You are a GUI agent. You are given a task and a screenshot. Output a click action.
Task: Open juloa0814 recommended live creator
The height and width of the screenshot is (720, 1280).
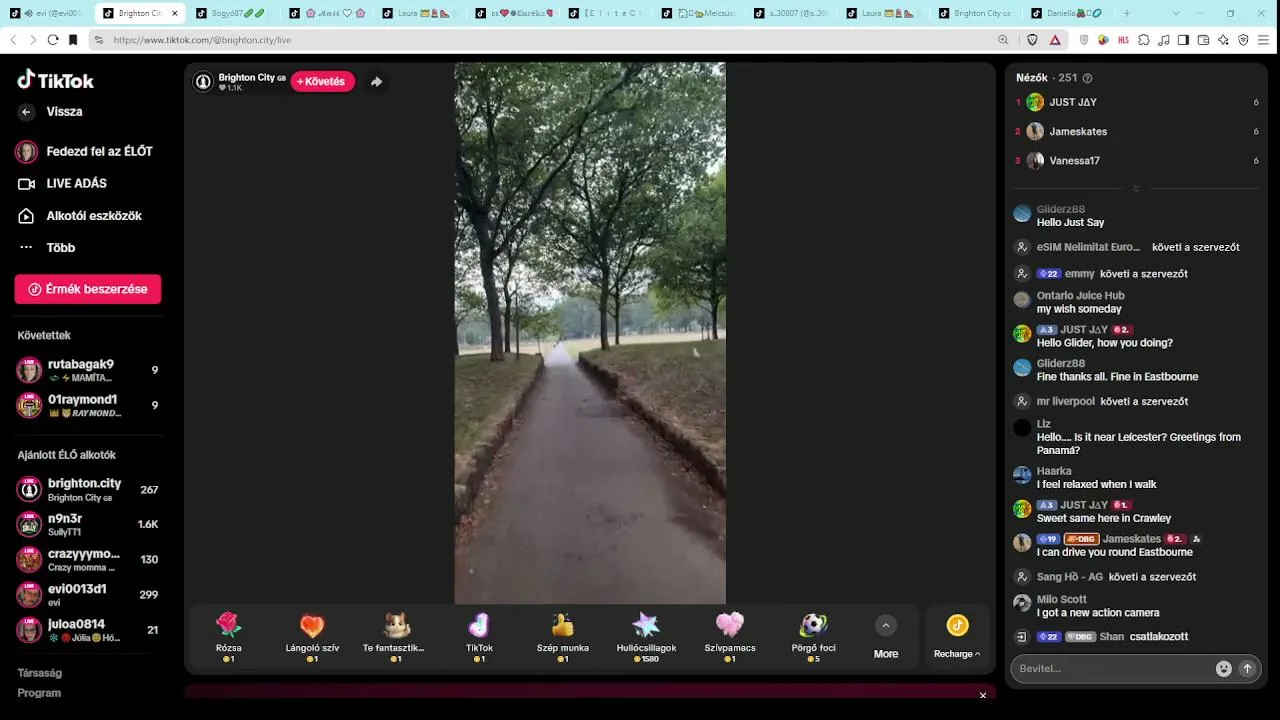(88, 630)
